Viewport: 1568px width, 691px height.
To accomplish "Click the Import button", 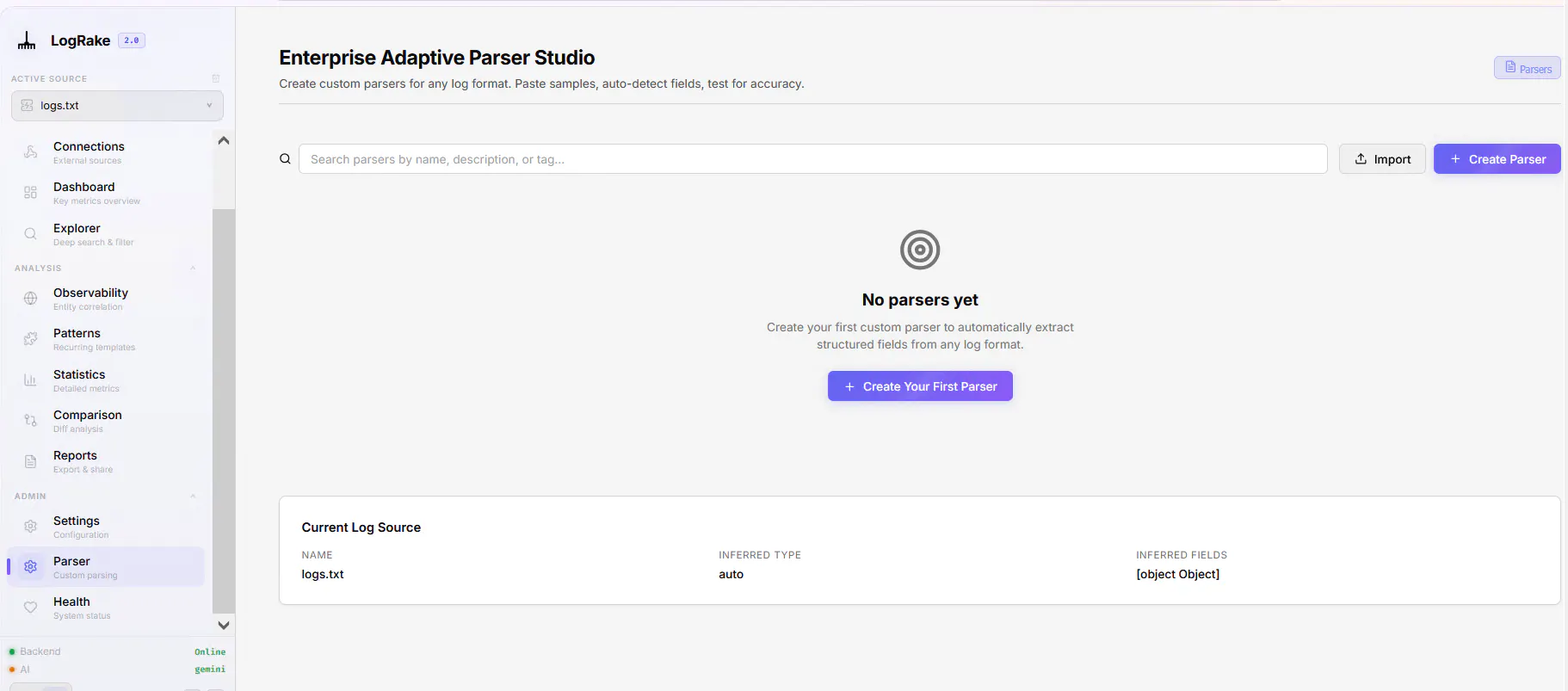I will [x=1382, y=159].
